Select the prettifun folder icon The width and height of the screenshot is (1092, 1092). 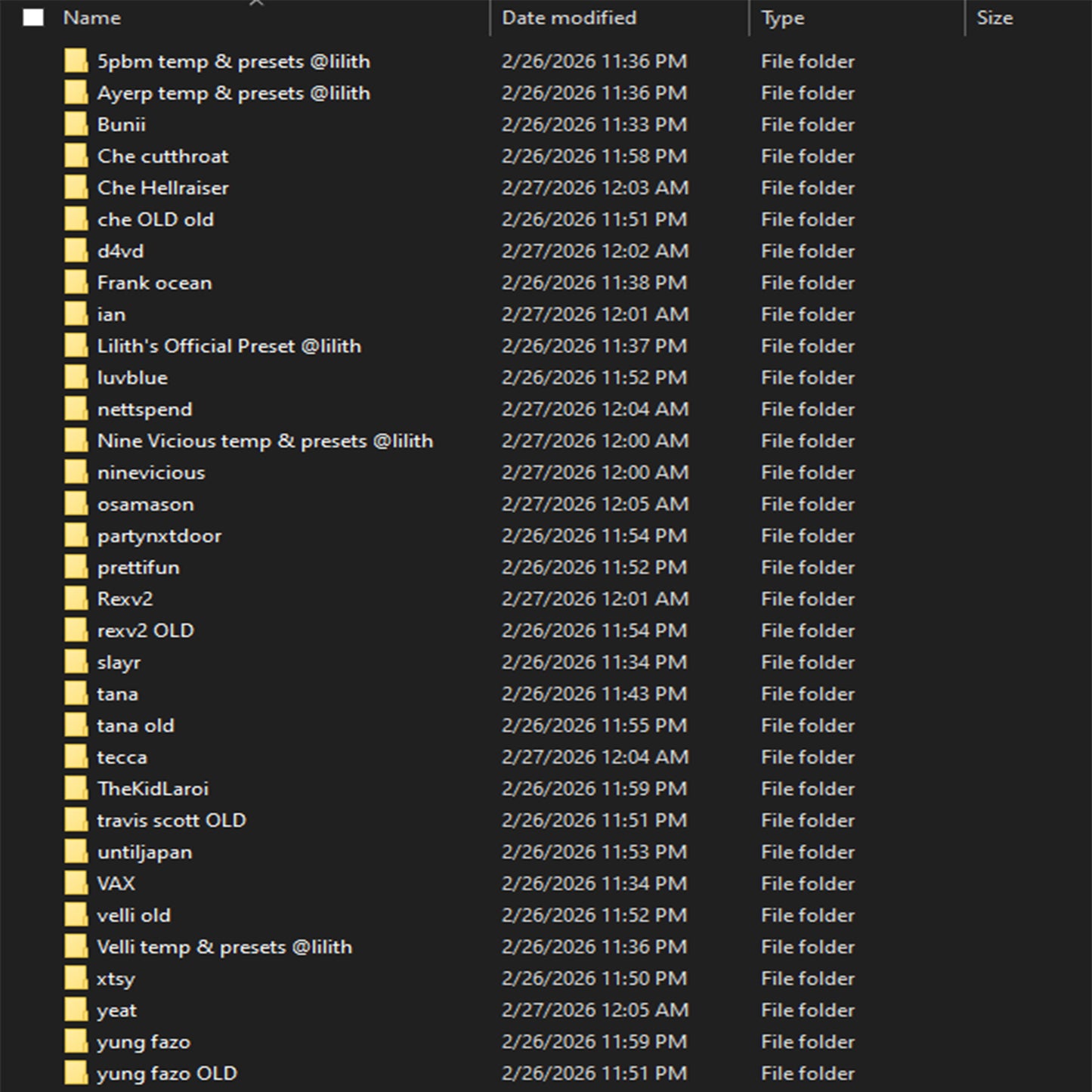pos(76,568)
